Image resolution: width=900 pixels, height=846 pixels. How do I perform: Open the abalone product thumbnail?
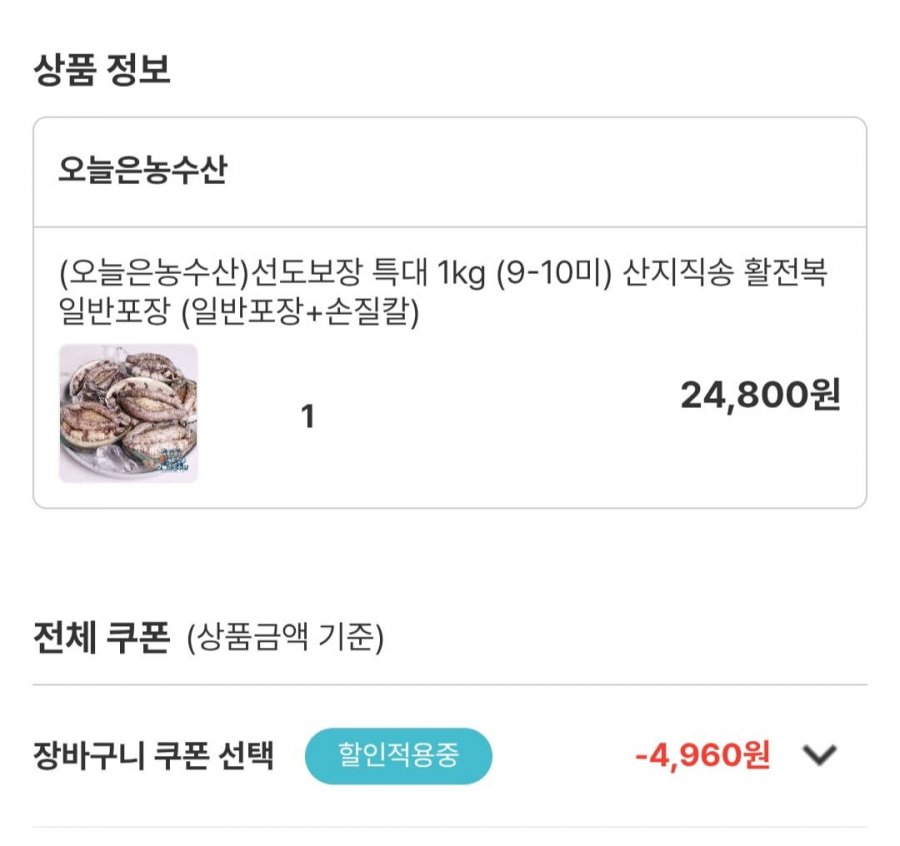pyautogui.click(x=128, y=413)
